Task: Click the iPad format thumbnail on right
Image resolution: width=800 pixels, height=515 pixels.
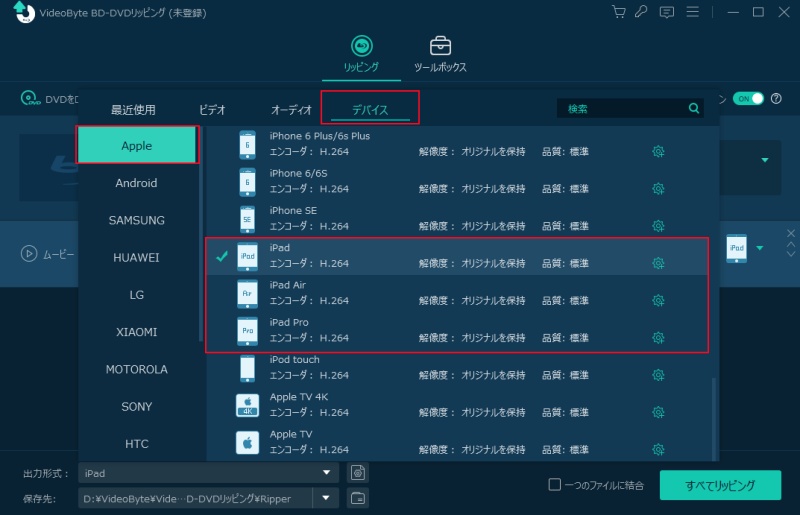Action: (x=736, y=249)
